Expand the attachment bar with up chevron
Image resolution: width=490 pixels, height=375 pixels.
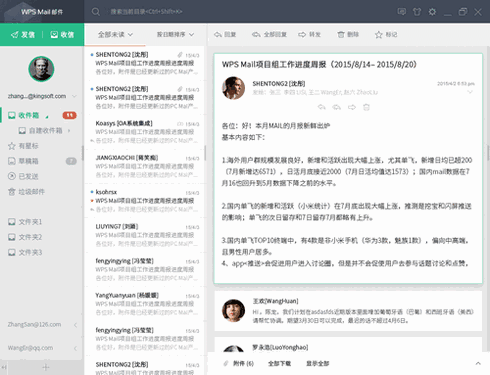point(478,364)
